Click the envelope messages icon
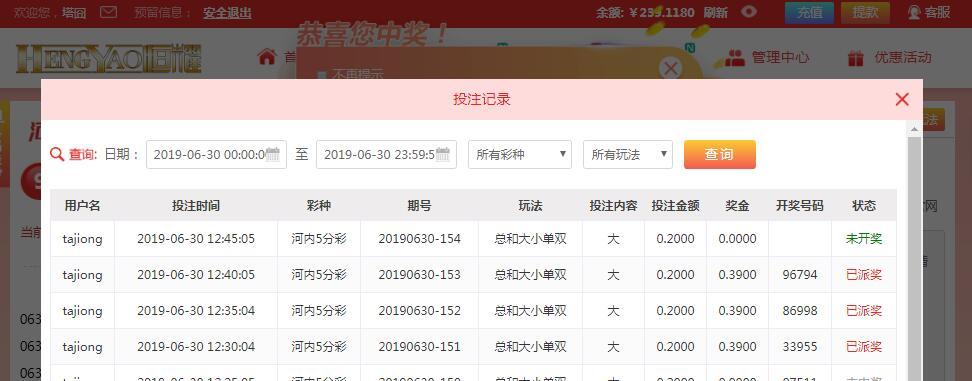This screenshot has width=972, height=381. coord(108,12)
